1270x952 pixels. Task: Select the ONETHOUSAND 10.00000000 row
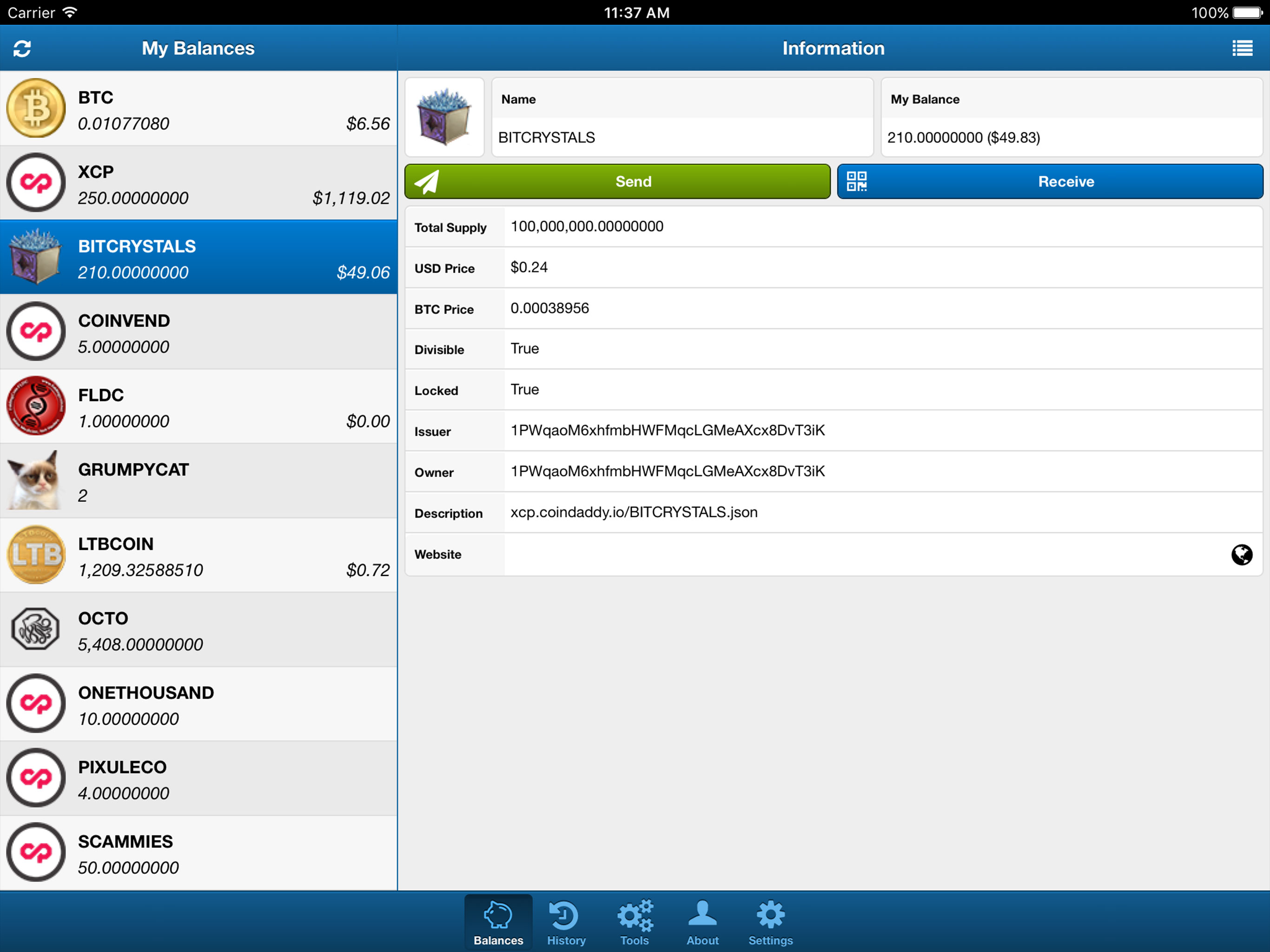198,704
